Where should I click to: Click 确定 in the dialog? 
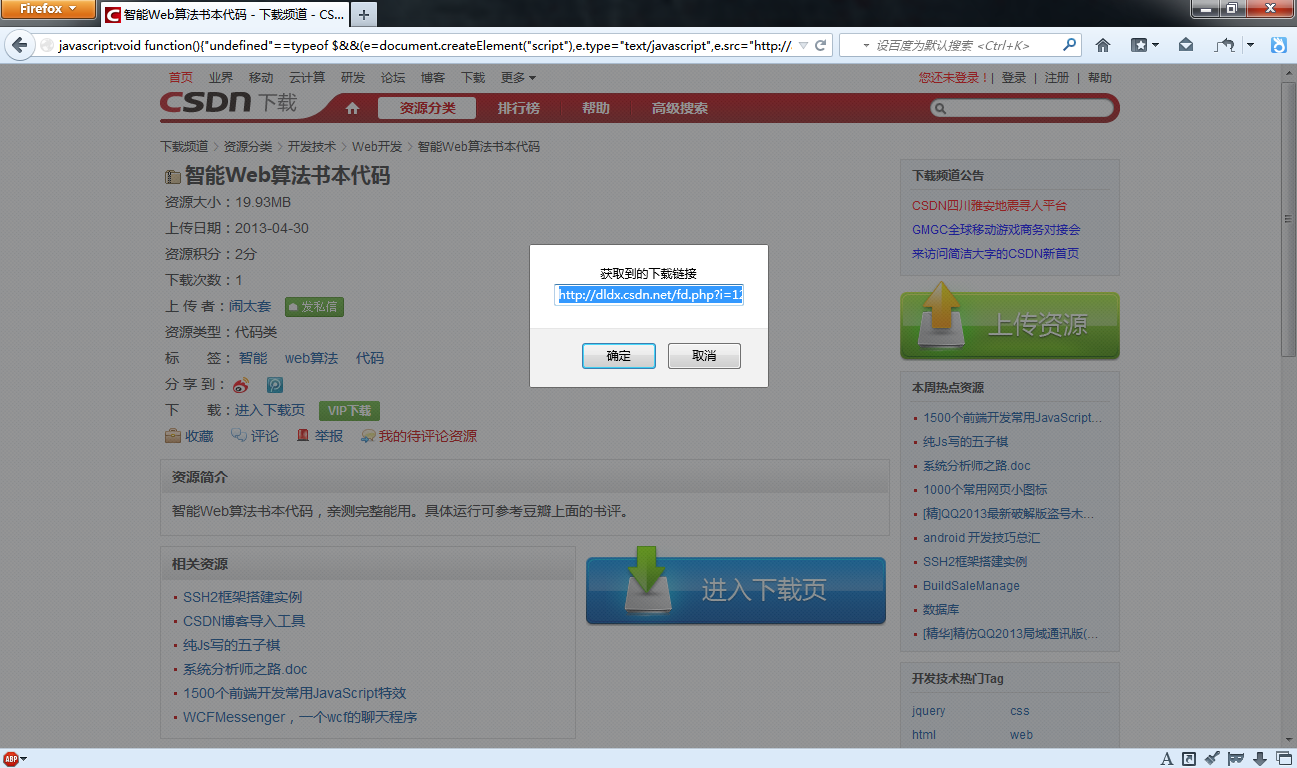click(x=619, y=356)
